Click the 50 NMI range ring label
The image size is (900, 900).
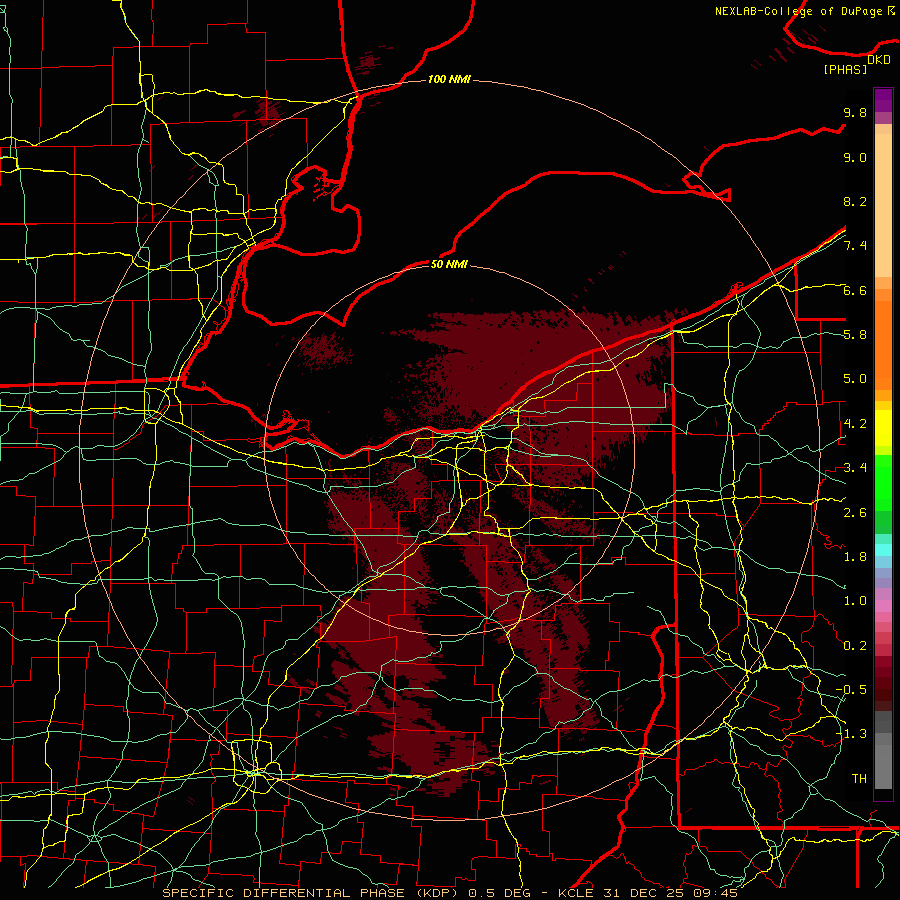coord(449,264)
